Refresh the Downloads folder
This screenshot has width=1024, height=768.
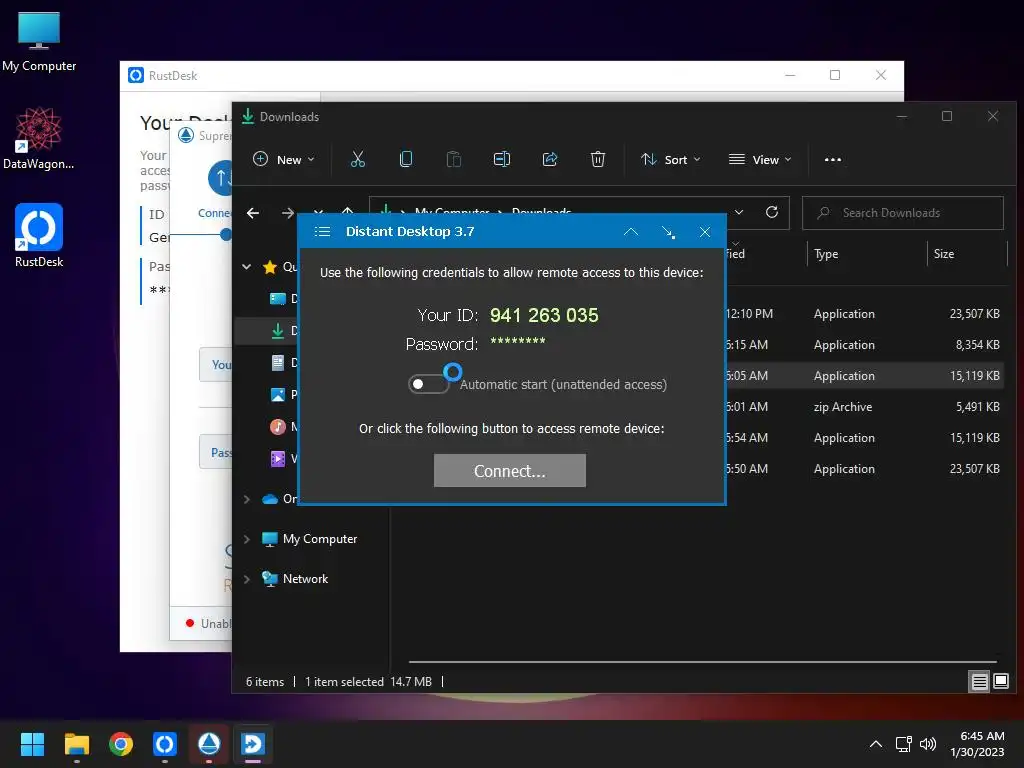[772, 212]
